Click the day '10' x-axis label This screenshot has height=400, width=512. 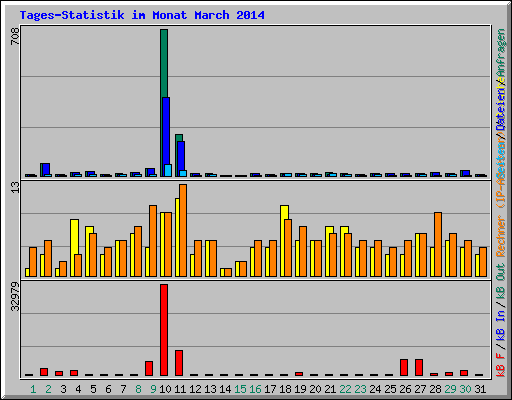click(x=165, y=389)
